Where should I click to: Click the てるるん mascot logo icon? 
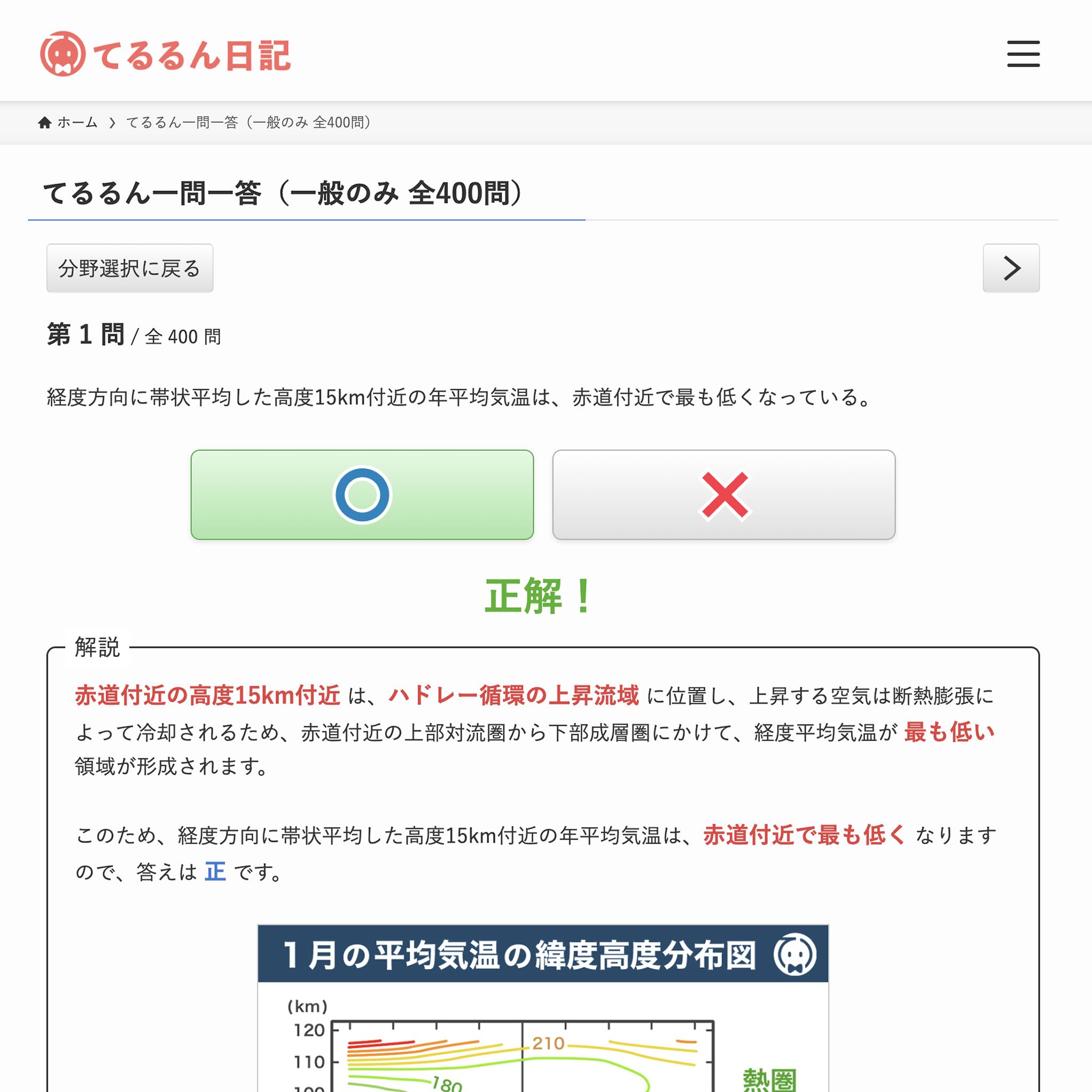[x=63, y=54]
